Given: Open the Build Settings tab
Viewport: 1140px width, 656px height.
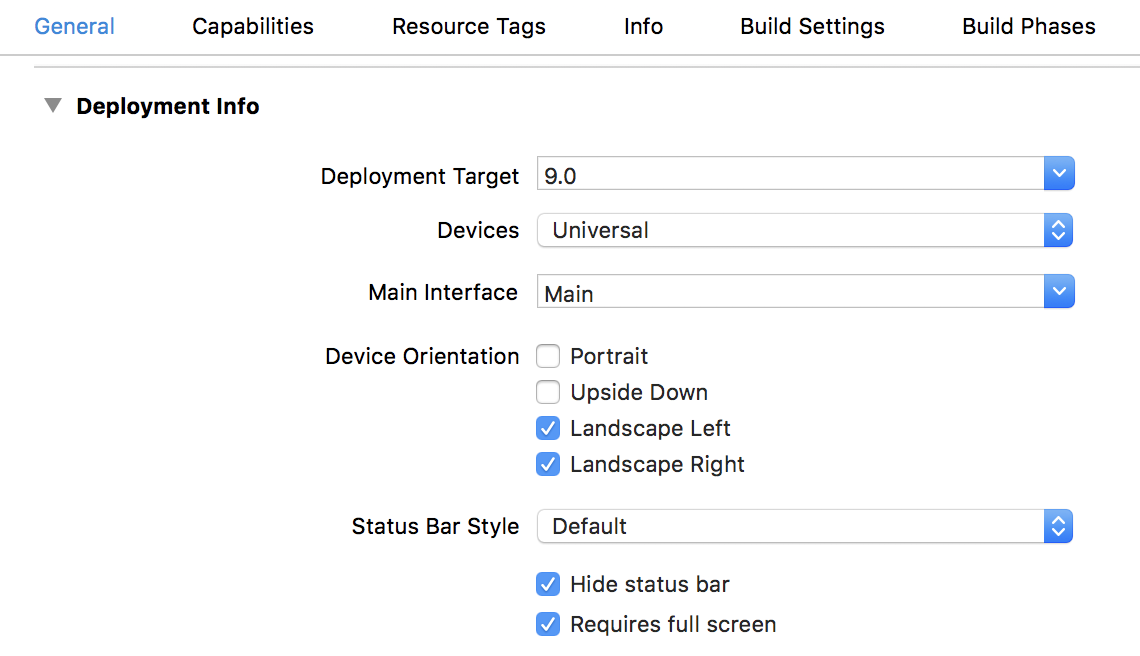Looking at the screenshot, I should tap(812, 27).
